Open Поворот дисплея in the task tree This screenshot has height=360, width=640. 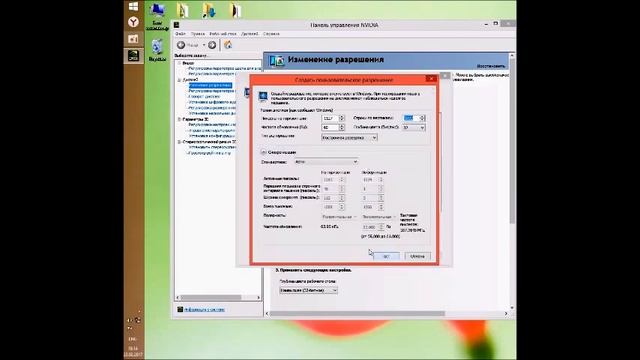tap(204, 97)
